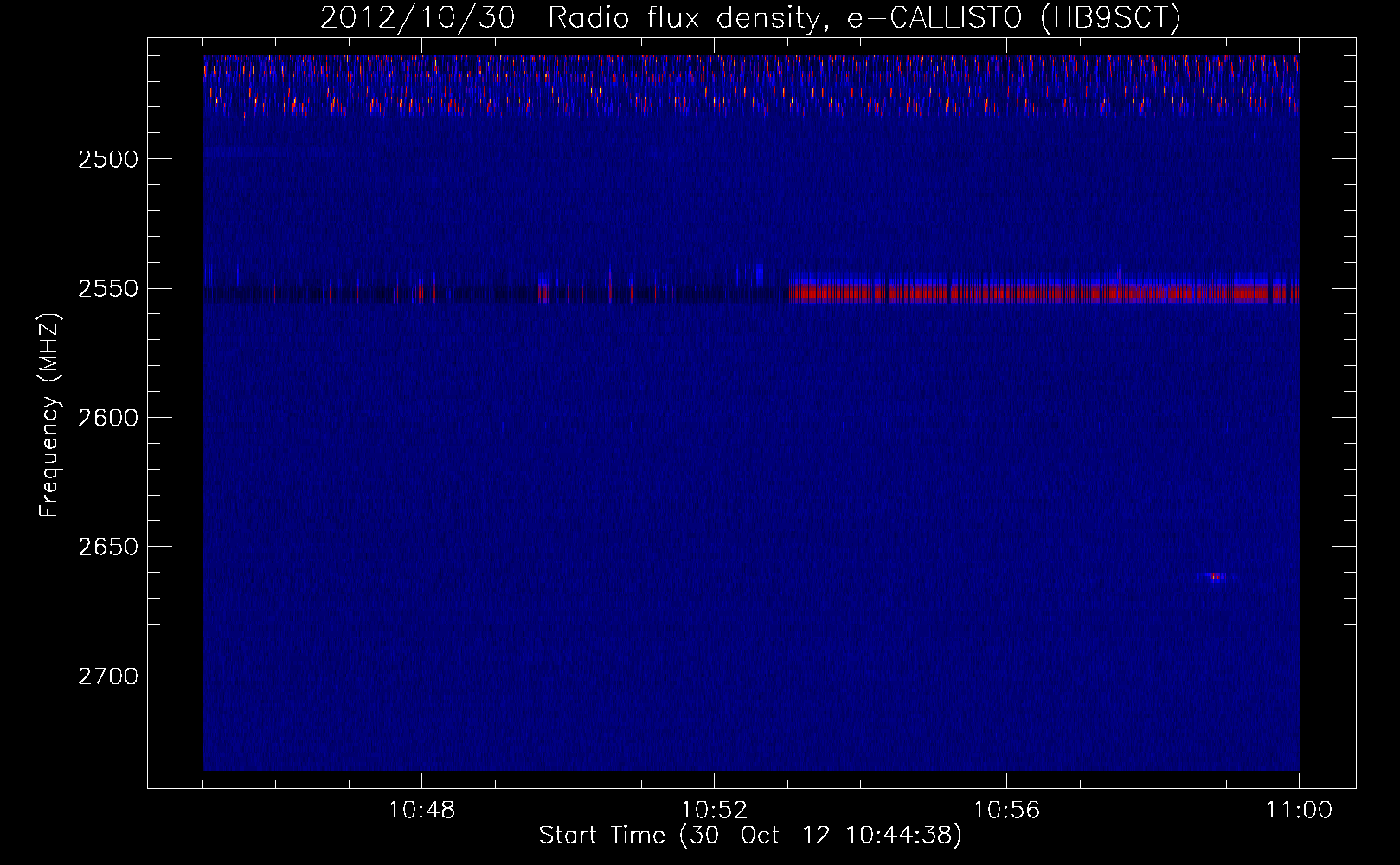This screenshot has width=1400, height=865.
Task: Click the red emission band at 2550 MHz
Action: point(1043,292)
